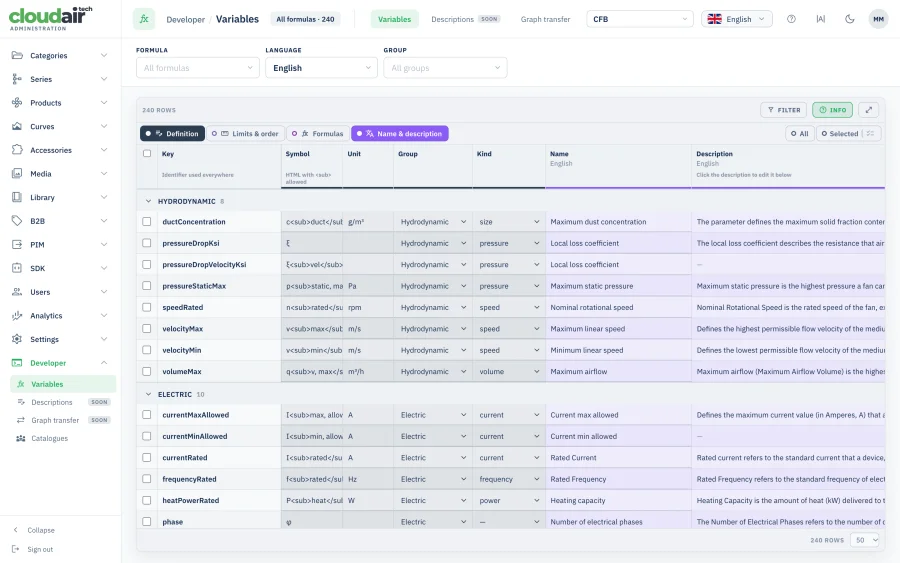Toggle the Formulas column group
This screenshot has width=900, height=563.
(x=317, y=134)
